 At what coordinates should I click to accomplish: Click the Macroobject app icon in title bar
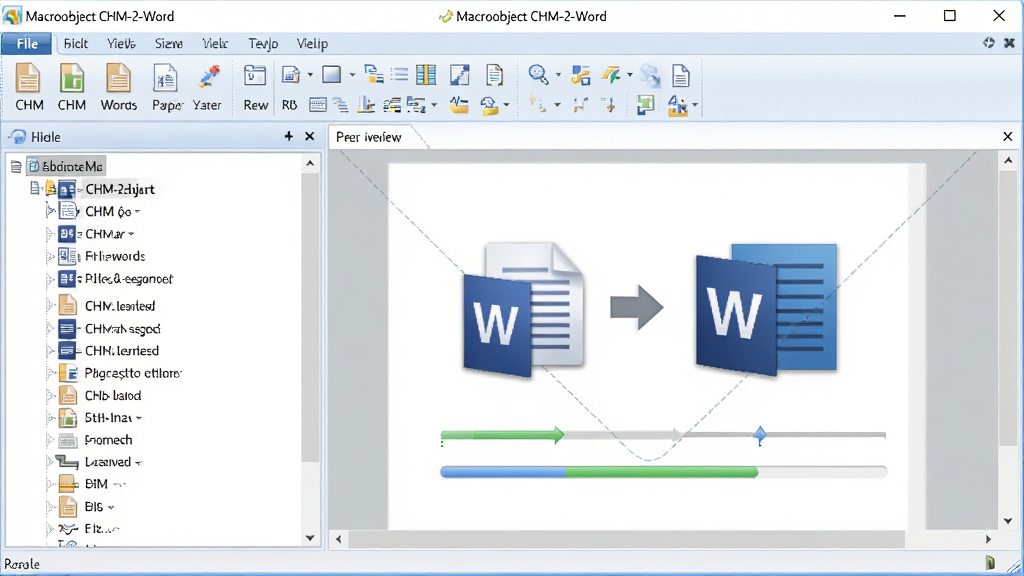click(x=12, y=16)
